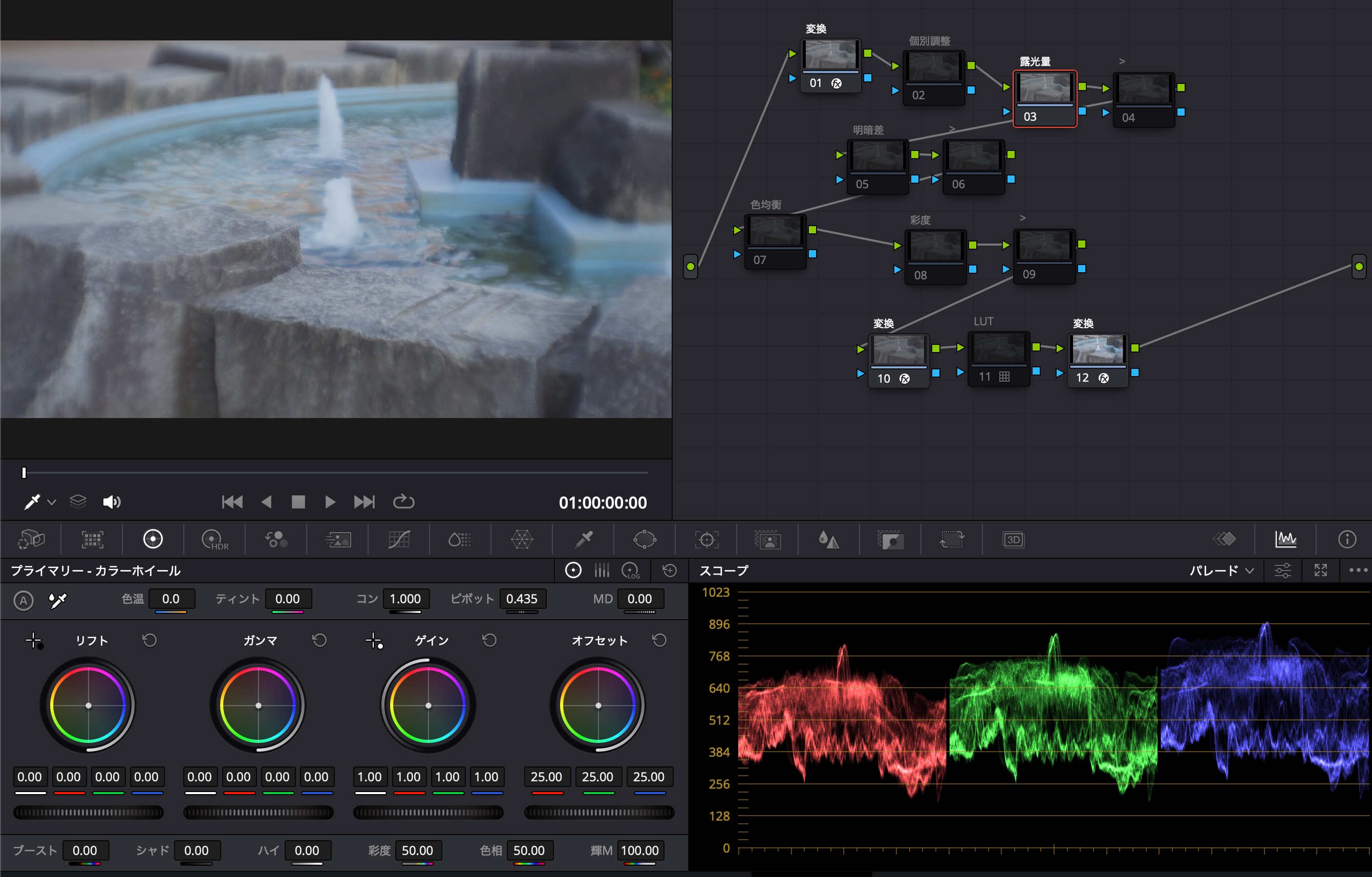Open the Curves palette icon
Viewport: 1372px width, 877px height.
pos(399,539)
